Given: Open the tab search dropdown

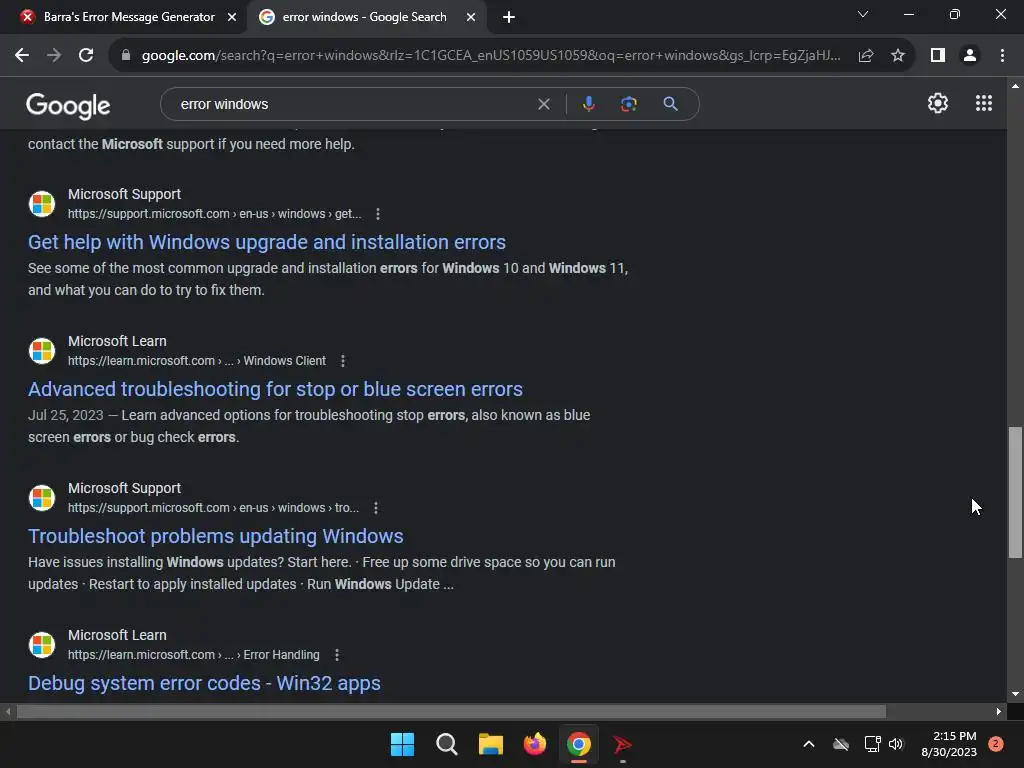Looking at the screenshot, I should (x=863, y=14).
